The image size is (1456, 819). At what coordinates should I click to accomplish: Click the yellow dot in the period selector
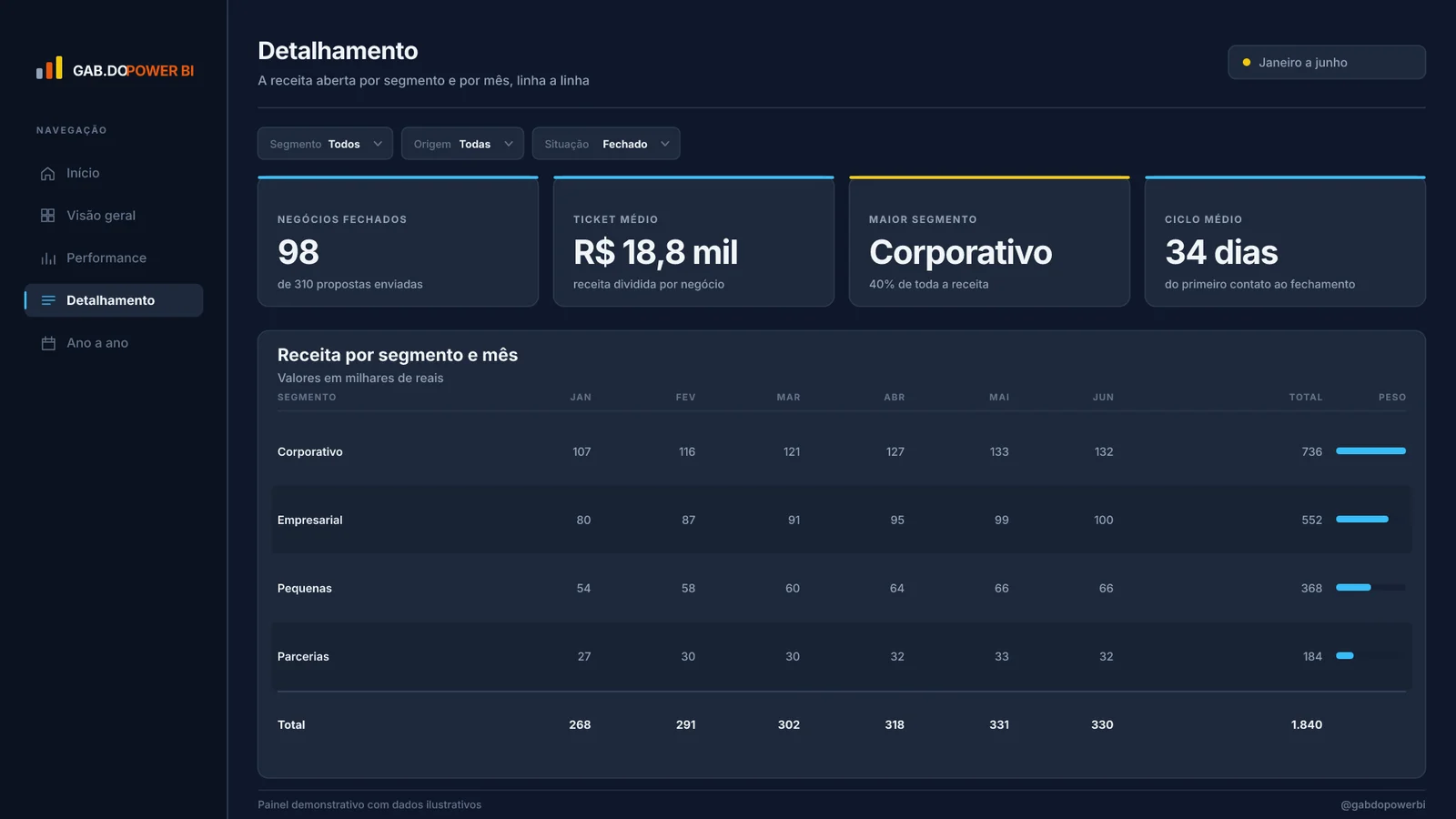pos(1247,63)
